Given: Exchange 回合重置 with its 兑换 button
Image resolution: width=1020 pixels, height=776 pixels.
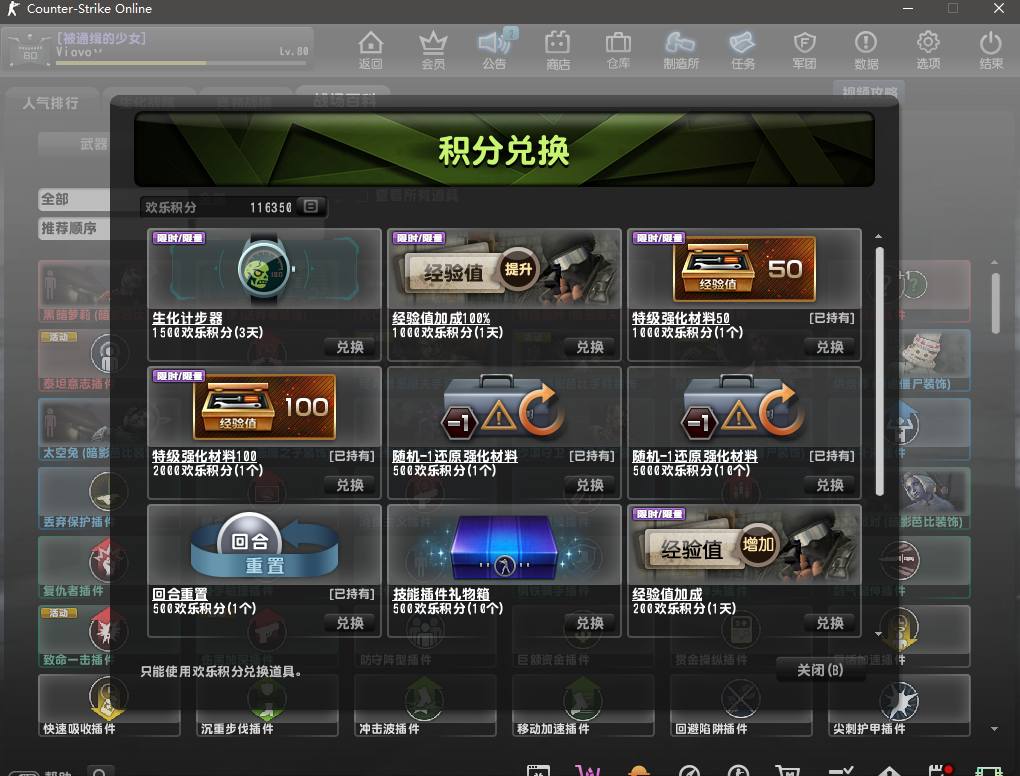Looking at the screenshot, I should click(x=350, y=623).
